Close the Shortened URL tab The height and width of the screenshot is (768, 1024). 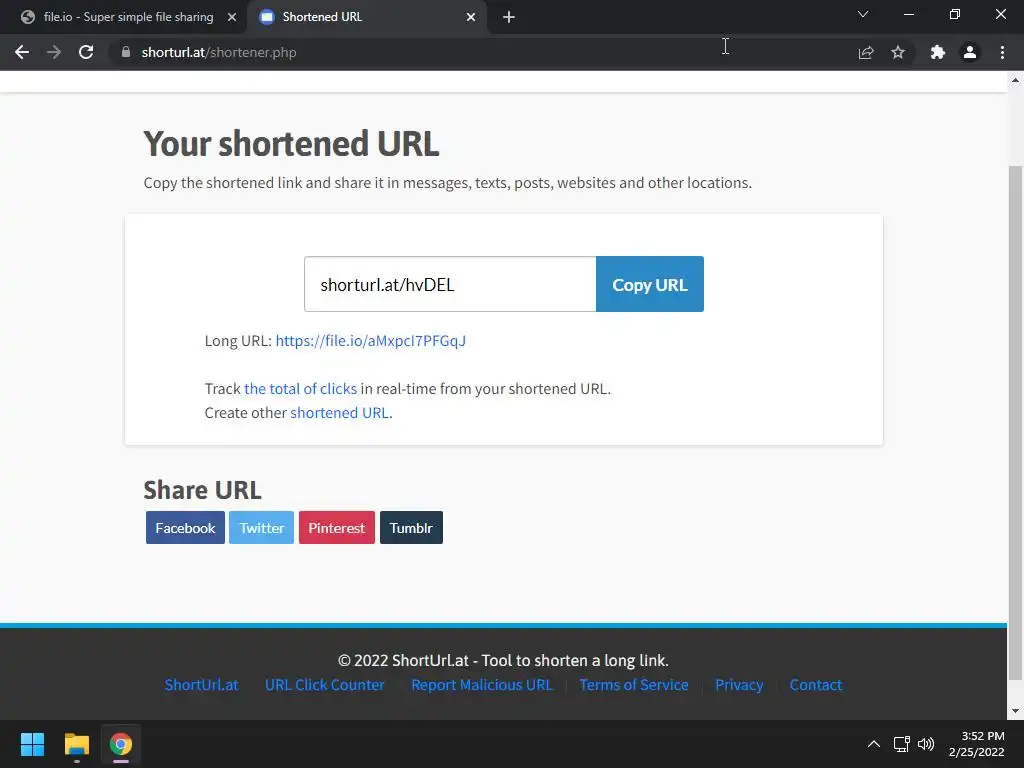[x=471, y=17]
